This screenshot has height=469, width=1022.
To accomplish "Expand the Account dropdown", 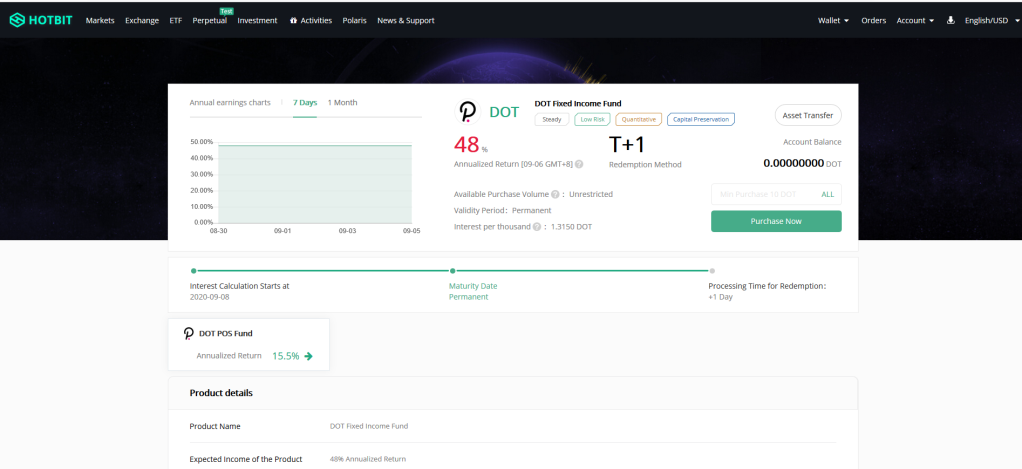I will (x=915, y=20).
